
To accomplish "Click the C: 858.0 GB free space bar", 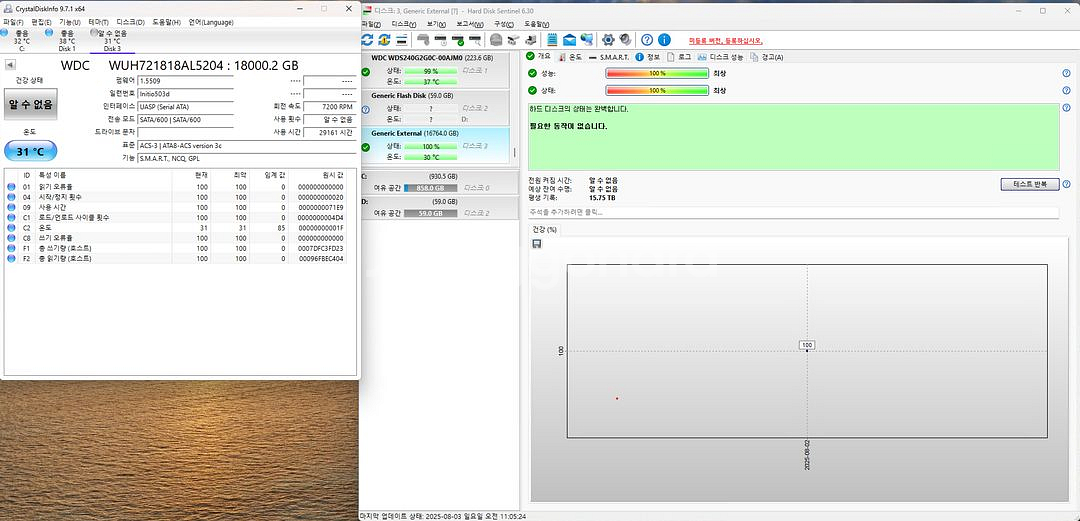I will coord(430,188).
